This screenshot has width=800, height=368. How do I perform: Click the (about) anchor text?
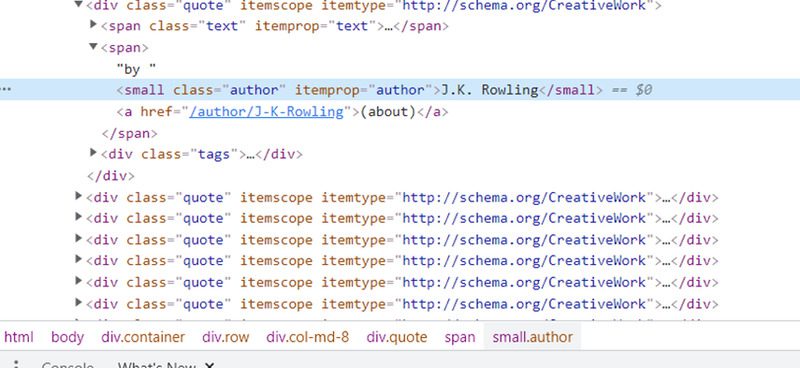388,112
